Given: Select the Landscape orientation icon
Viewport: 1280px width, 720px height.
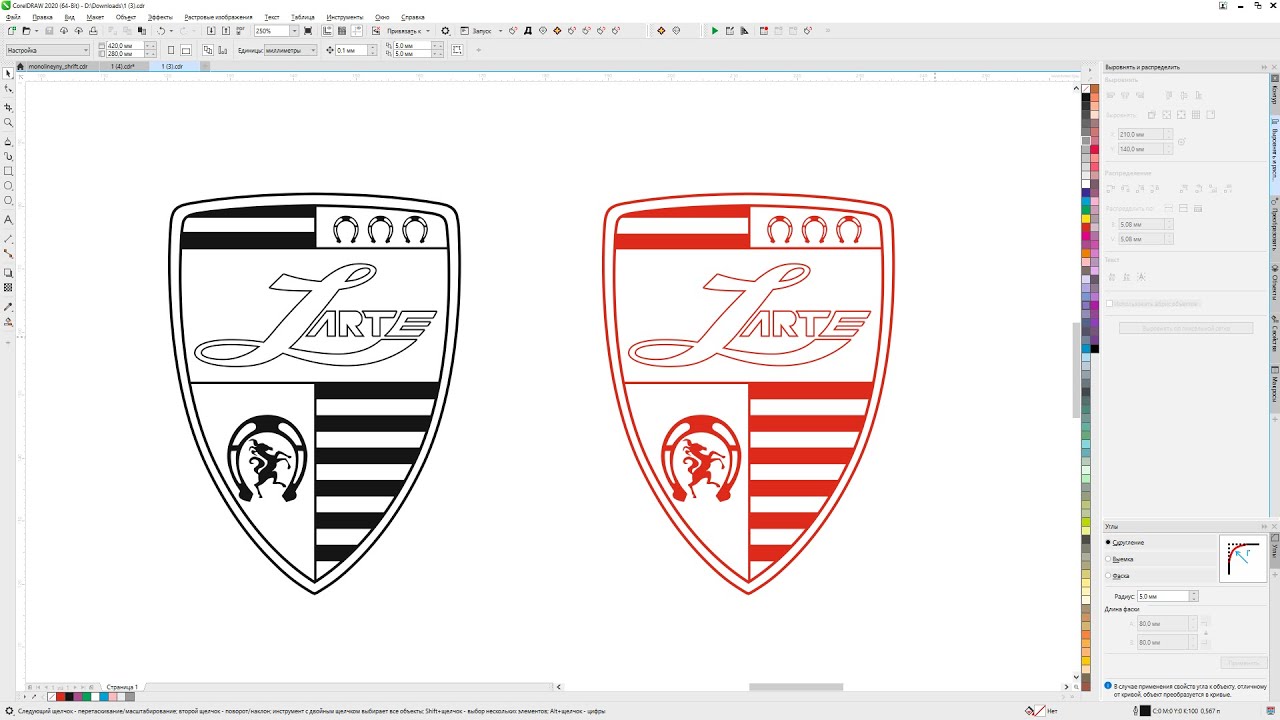Looking at the screenshot, I should coord(187,49).
